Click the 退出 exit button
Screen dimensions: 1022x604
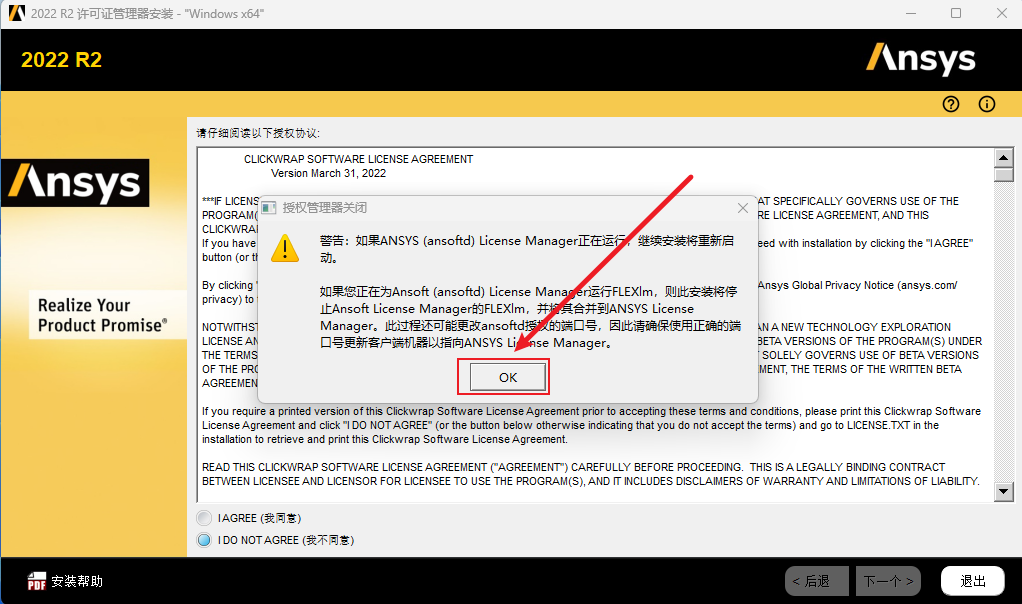972,581
